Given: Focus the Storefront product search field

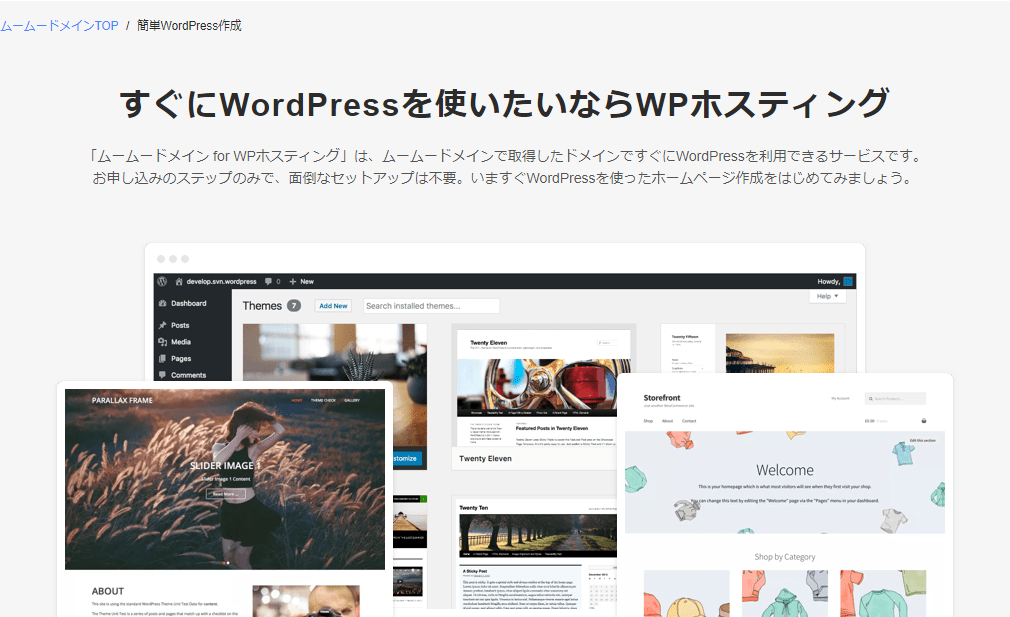Looking at the screenshot, I should [895, 399].
